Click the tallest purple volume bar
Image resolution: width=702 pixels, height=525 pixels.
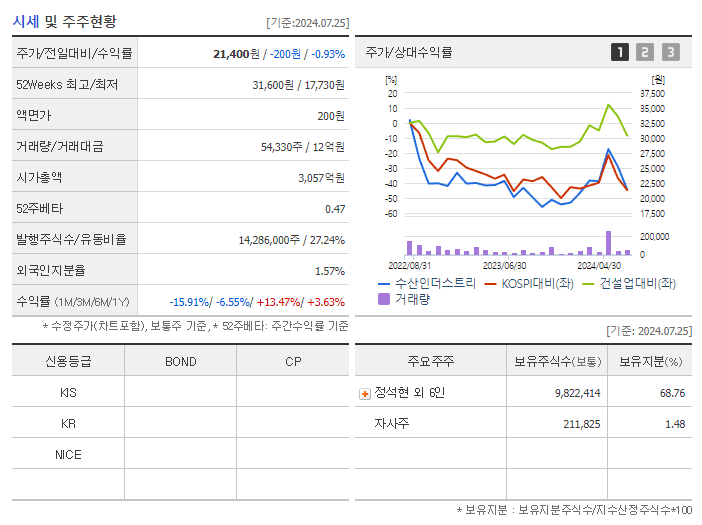[608, 243]
